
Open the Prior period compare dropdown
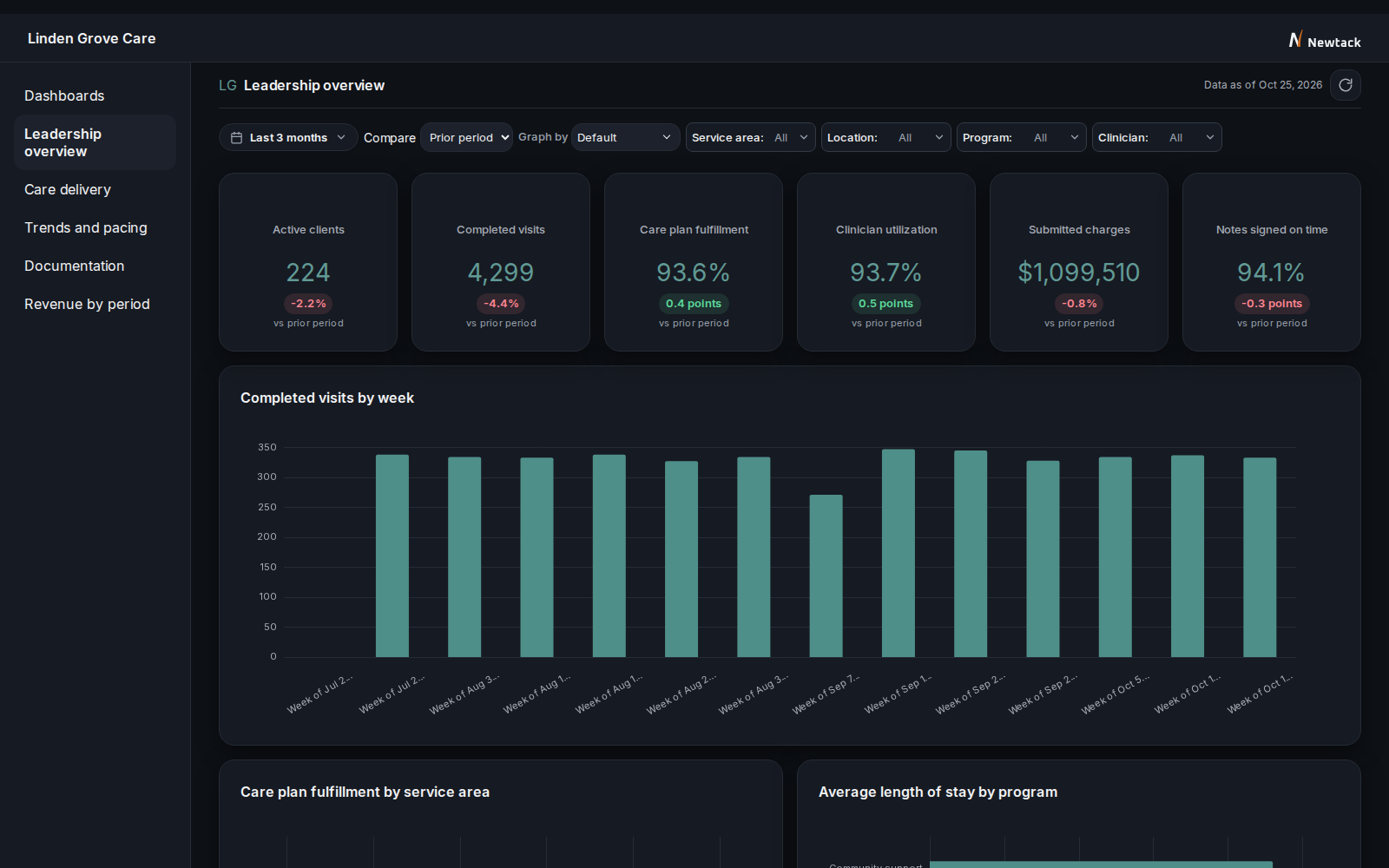point(467,137)
